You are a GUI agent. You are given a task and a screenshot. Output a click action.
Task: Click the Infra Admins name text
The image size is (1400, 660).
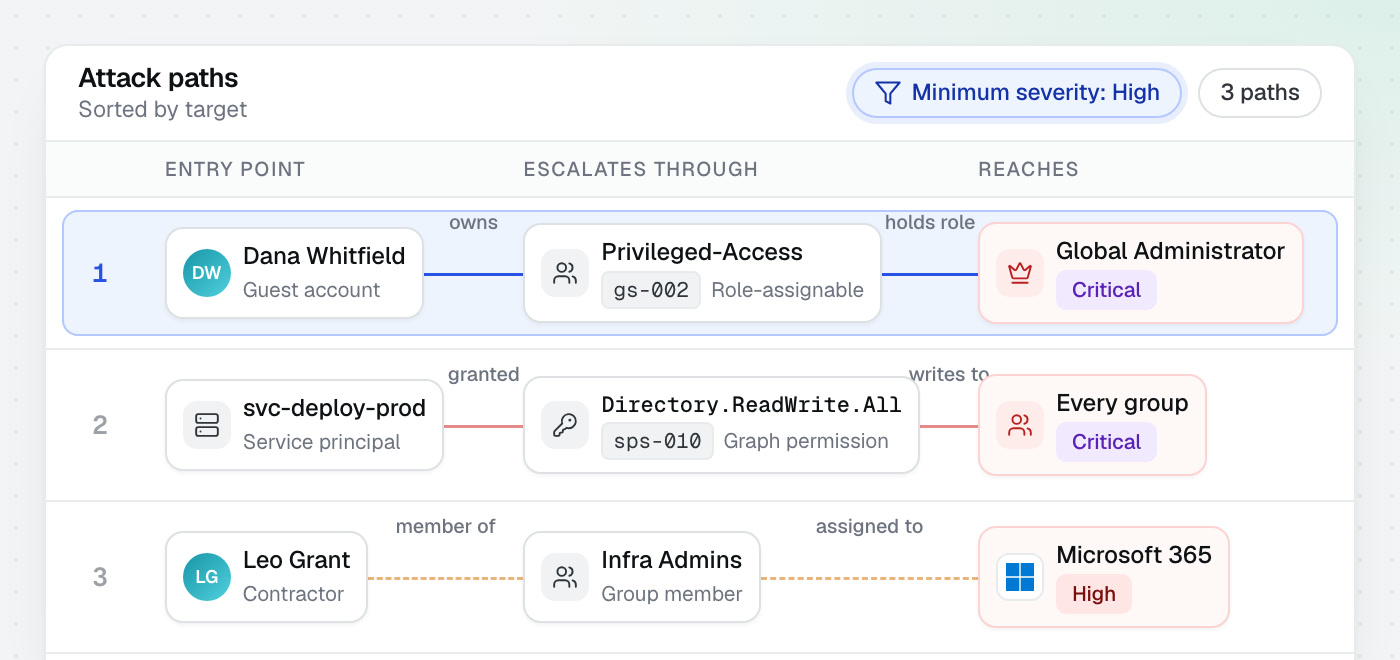(x=672, y=560)
